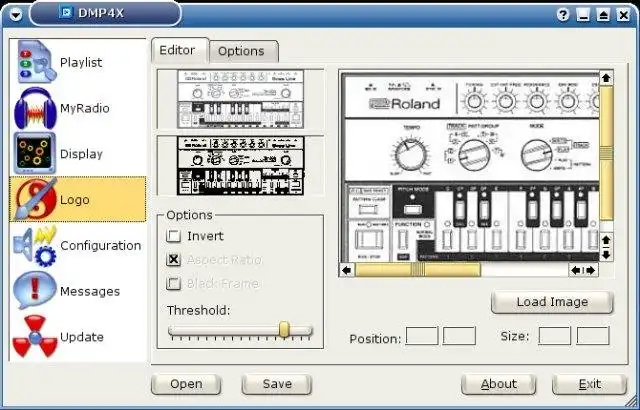Click the first Position input field
640x410 pixels.
pos(422,336)
